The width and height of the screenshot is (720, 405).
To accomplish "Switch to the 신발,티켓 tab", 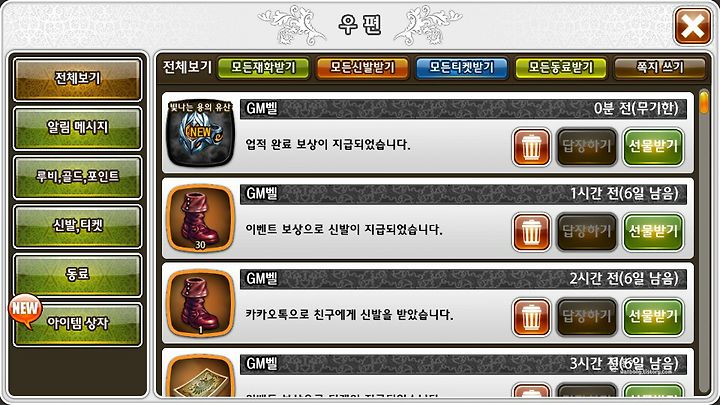I will (78, 226).
